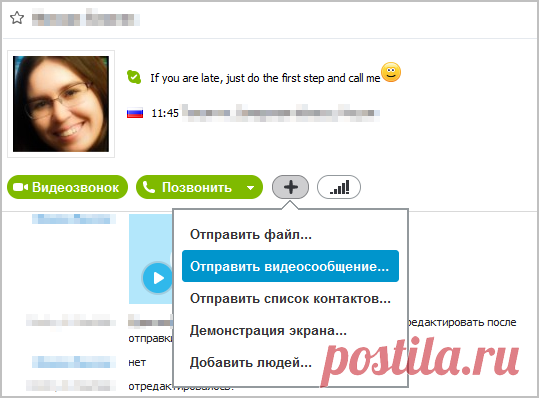The image size is (539, 398).
Task: Expand the Позвонить dropdown arrow
Action: [251, 188]
